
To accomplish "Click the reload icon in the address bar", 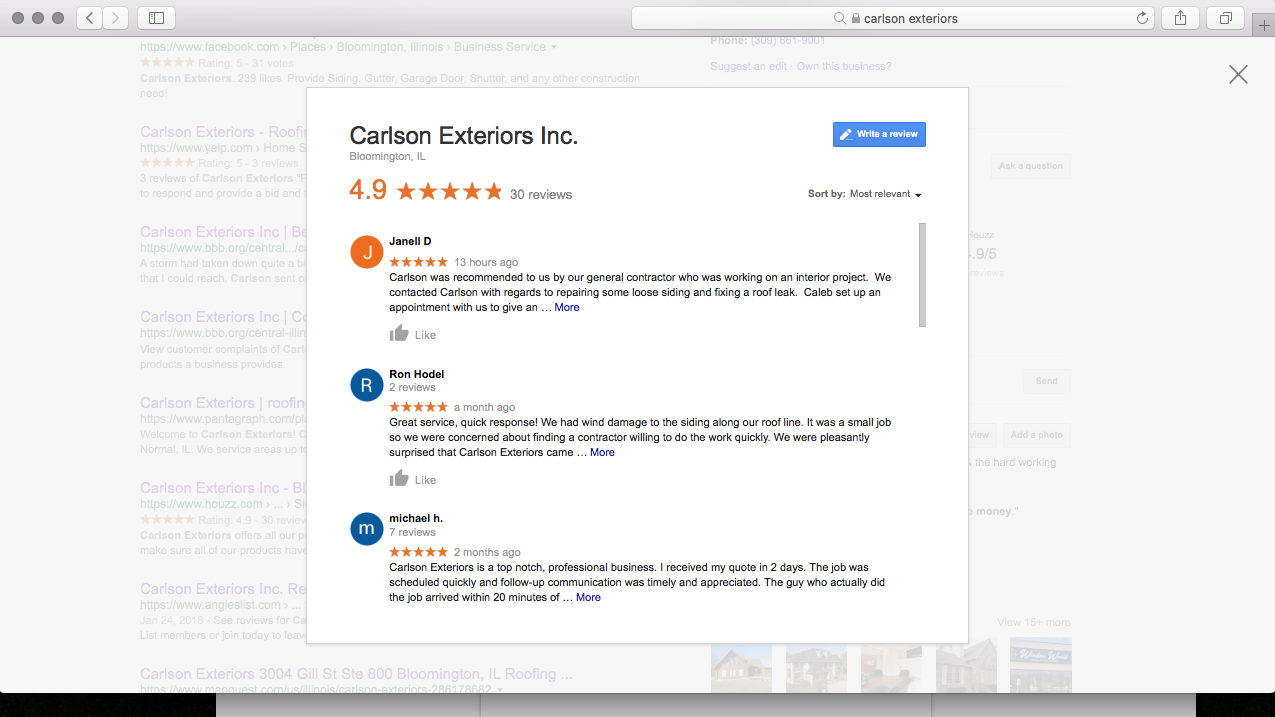I will point(1142,17).
